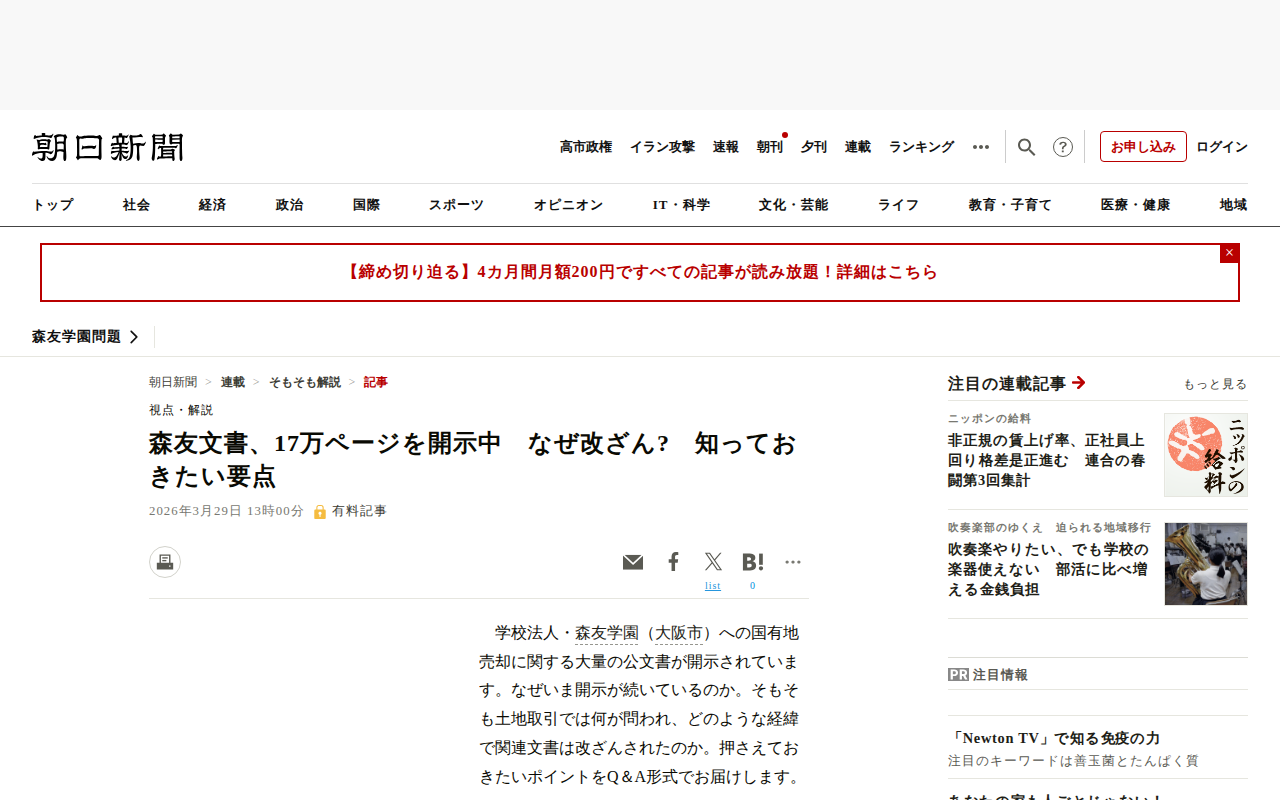
Task: Select the 政治 navigation tab
Action: pos(289,205)
